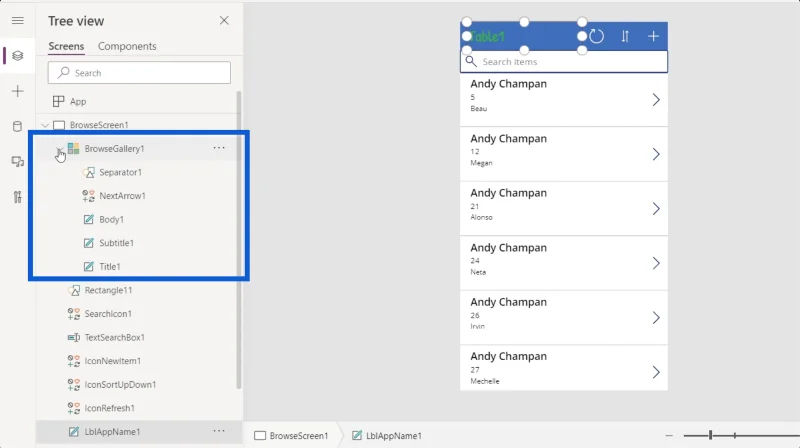Screen dimensions: 800x448
Task: Open the Megan record arrow
Action: (656, 154)
